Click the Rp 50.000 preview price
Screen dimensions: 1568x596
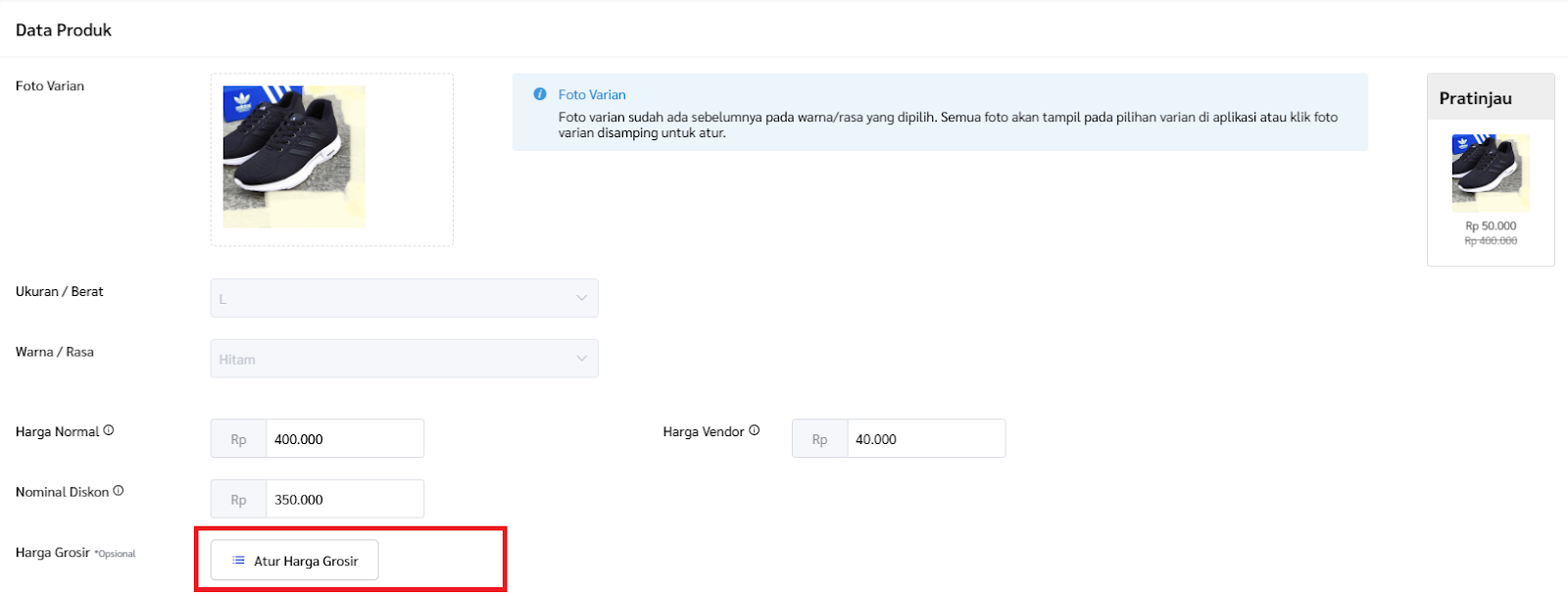[1491, 225]
